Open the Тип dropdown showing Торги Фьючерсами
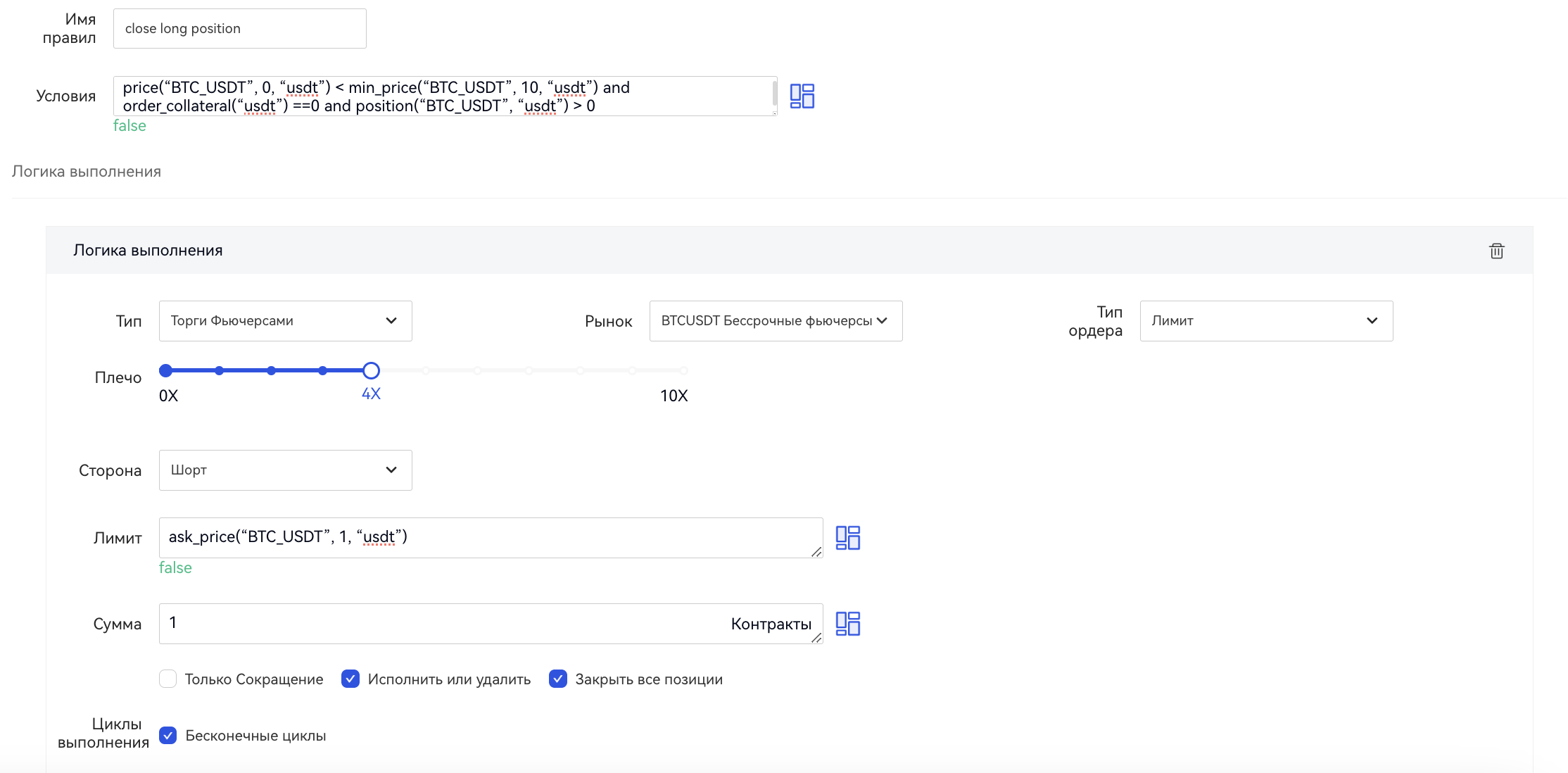The image size is (1568, 773). [285, 321]
